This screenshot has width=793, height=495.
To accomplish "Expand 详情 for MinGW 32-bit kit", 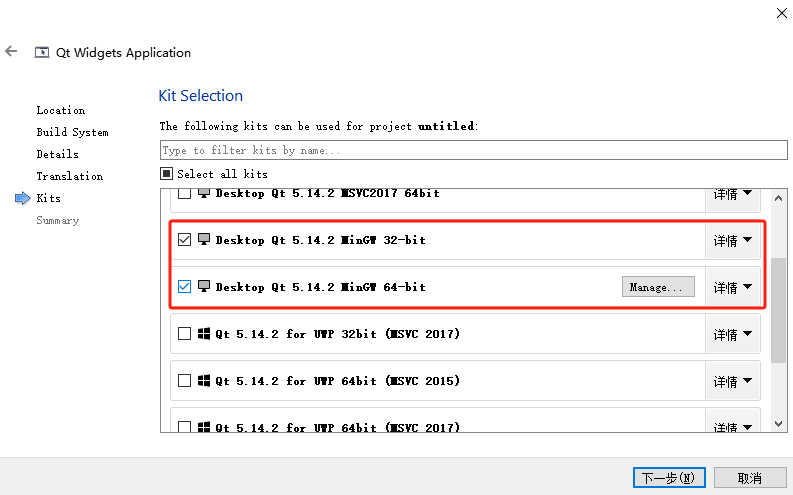I will [x=733, y=241].
